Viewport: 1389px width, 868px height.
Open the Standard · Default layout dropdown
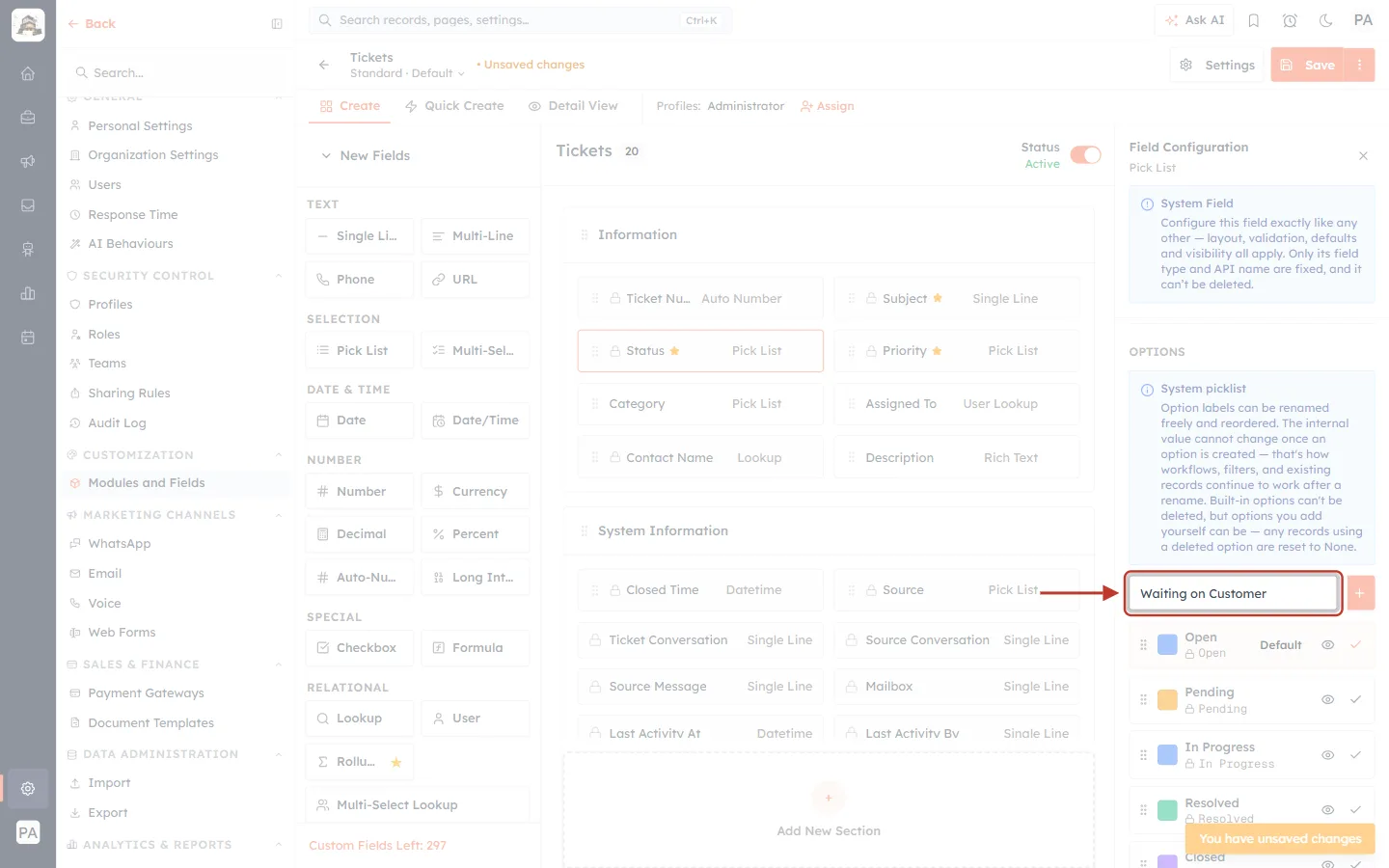click(407, 73)
